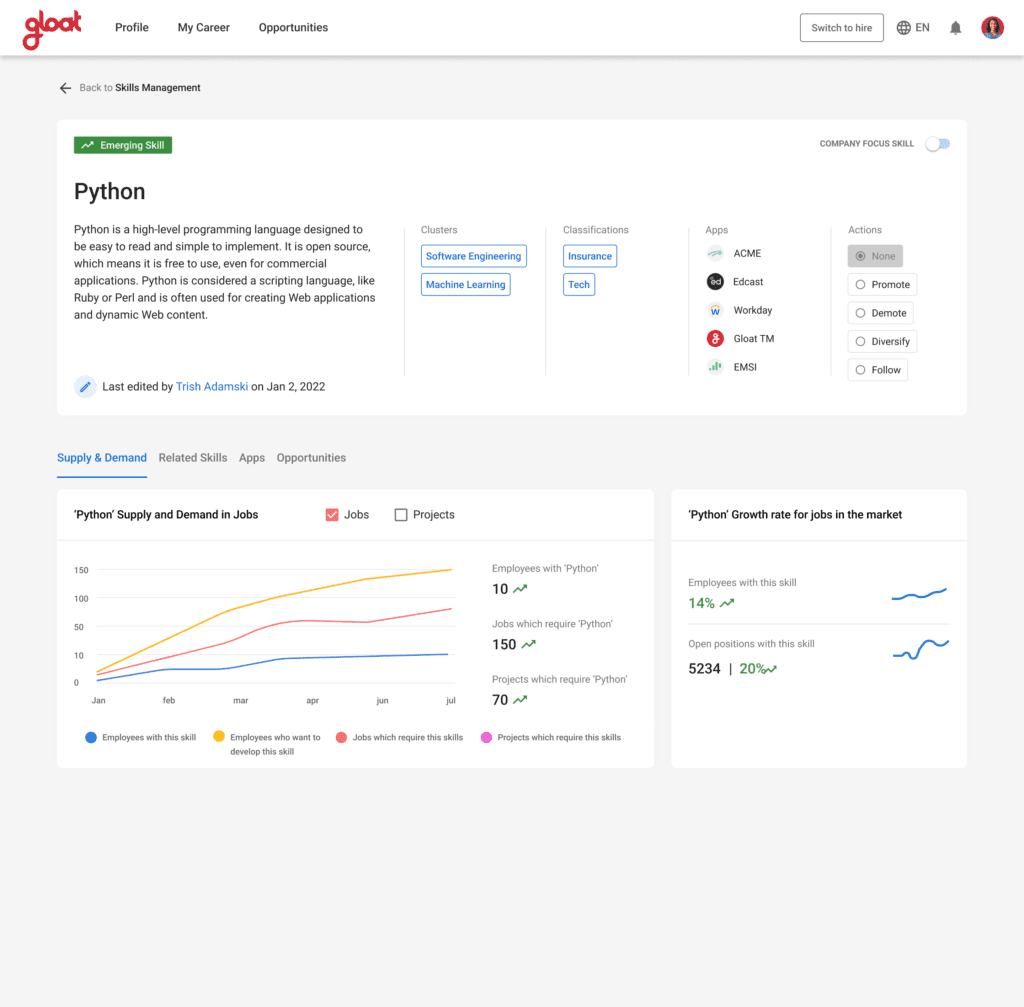Click the EMSI app icon
1024x1007 pixels.
pos(715,367)
